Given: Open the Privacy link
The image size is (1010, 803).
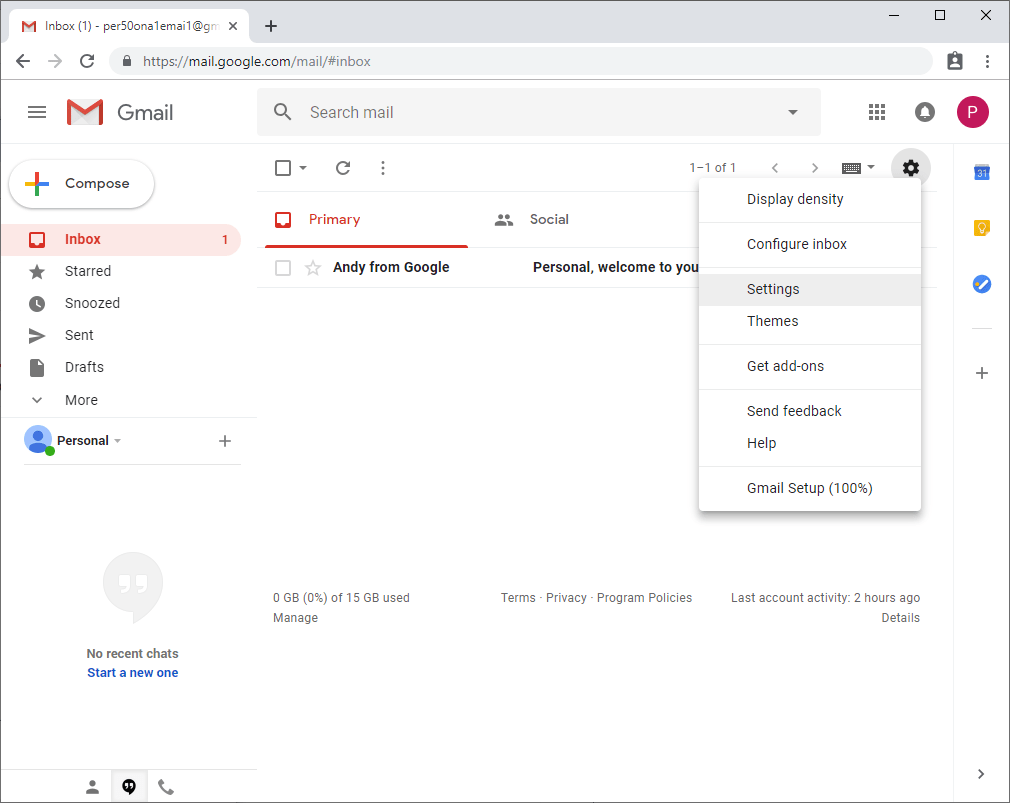Looking at the screenshot, I should 566,598.
